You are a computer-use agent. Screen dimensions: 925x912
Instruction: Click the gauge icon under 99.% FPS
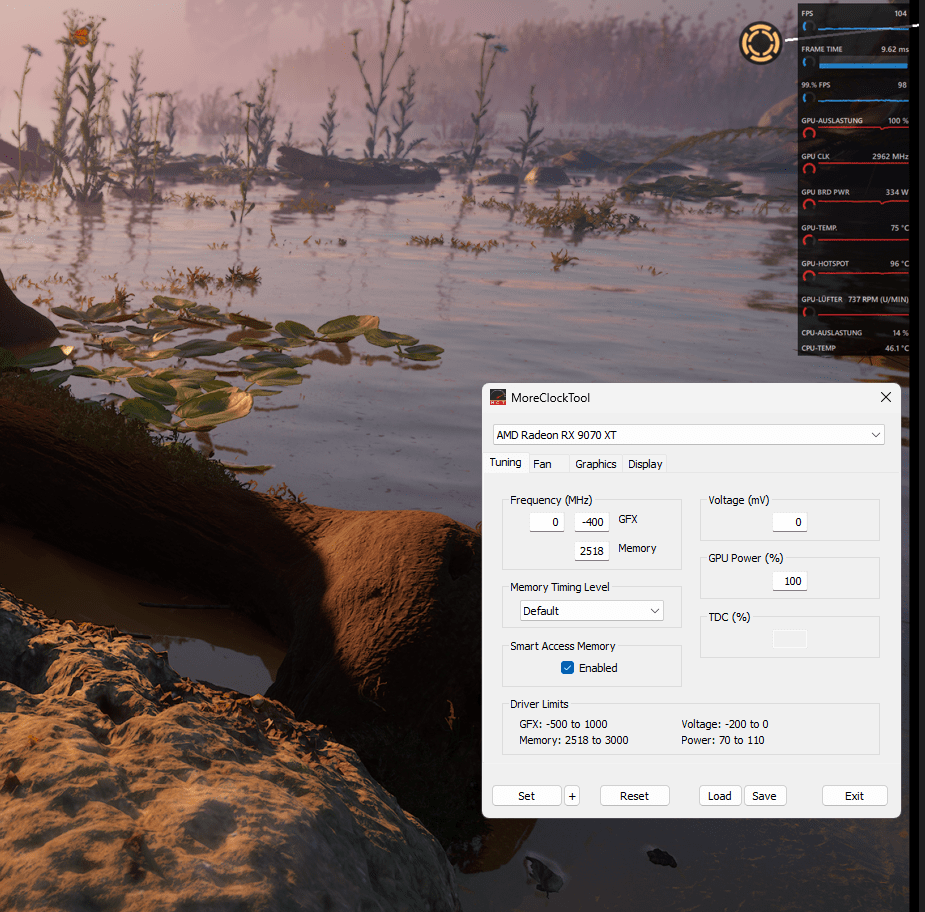(809, 98)
